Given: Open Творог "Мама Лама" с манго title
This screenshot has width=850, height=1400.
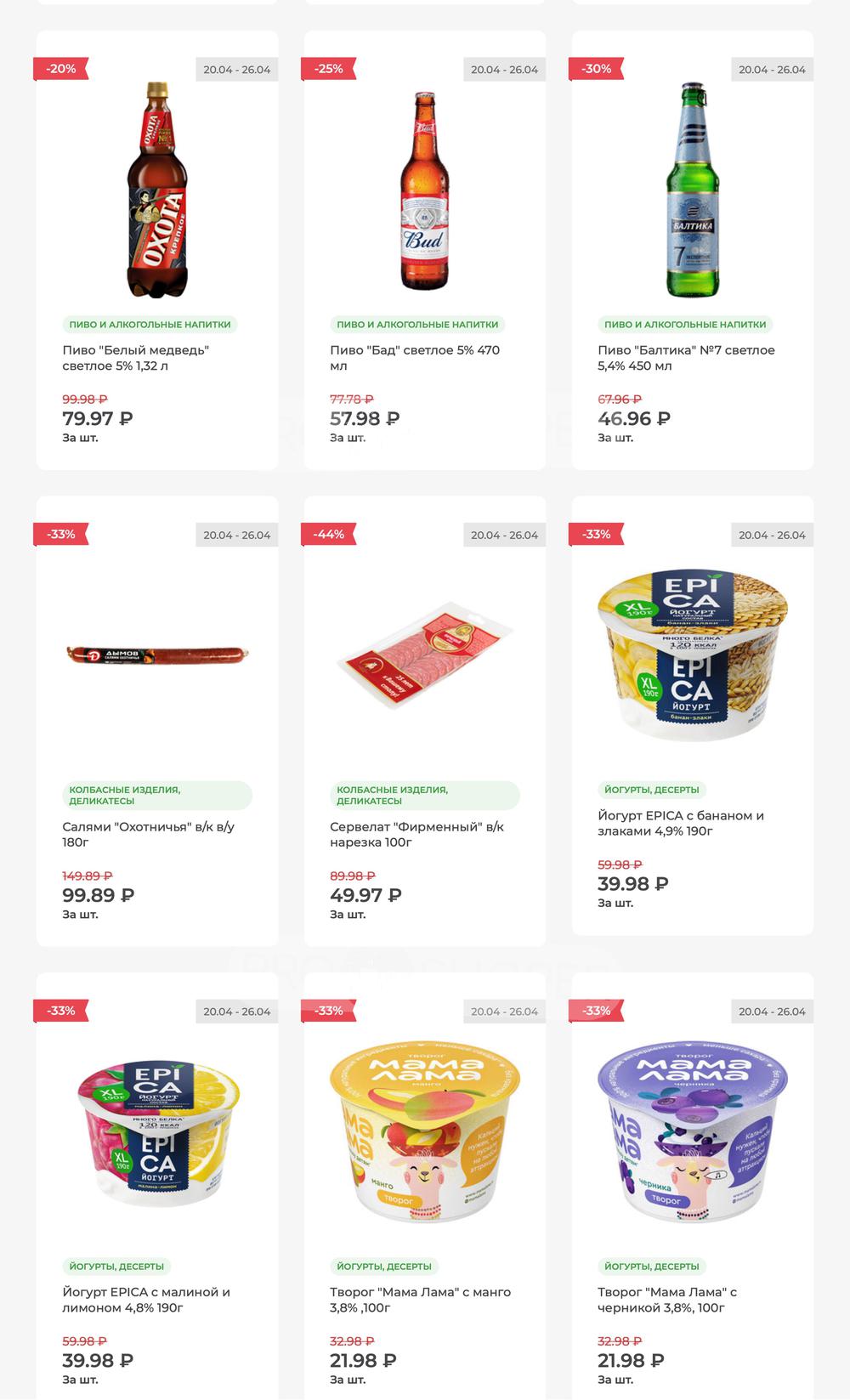Looking at the screenshot, I should (420, 1300).
